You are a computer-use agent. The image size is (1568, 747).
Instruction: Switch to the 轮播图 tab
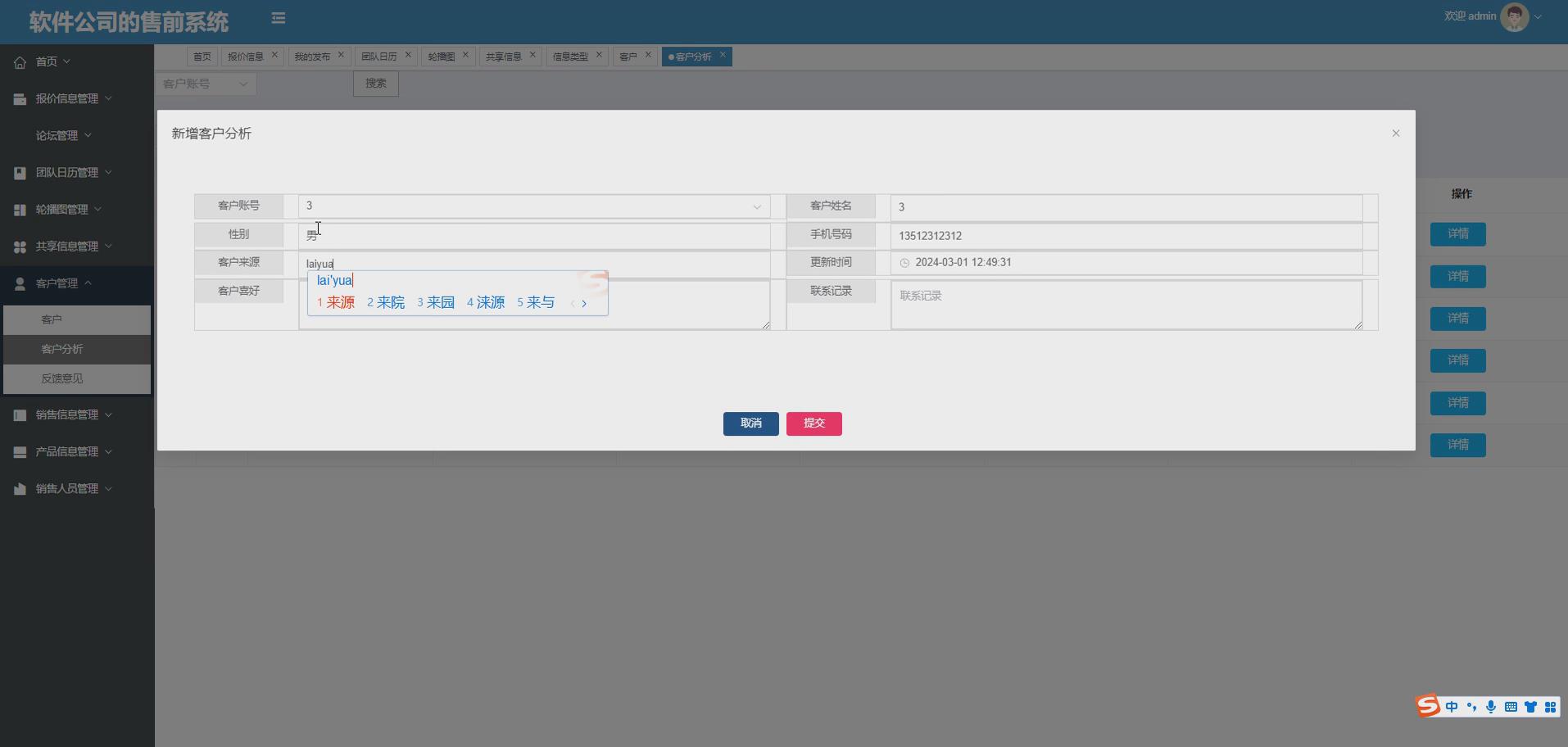441,57
